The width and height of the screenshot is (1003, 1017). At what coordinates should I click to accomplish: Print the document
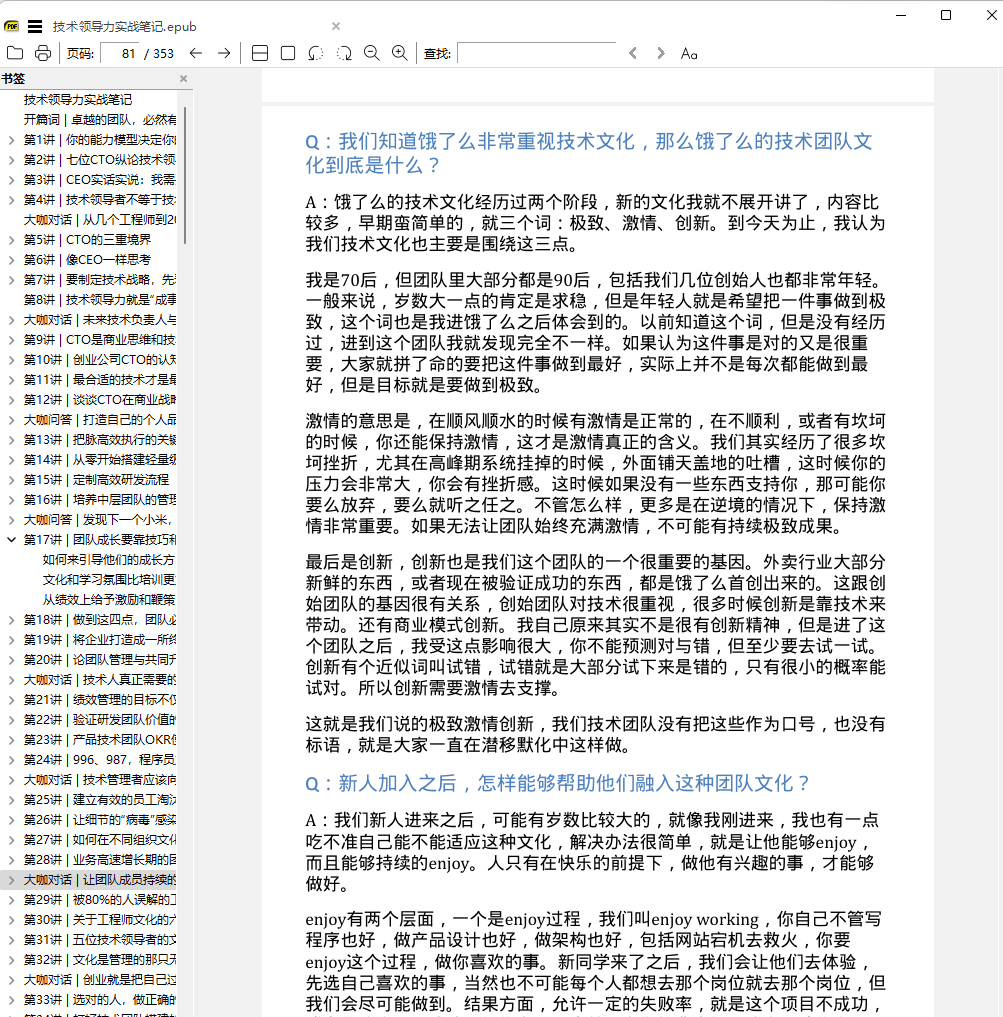point(42,53)
